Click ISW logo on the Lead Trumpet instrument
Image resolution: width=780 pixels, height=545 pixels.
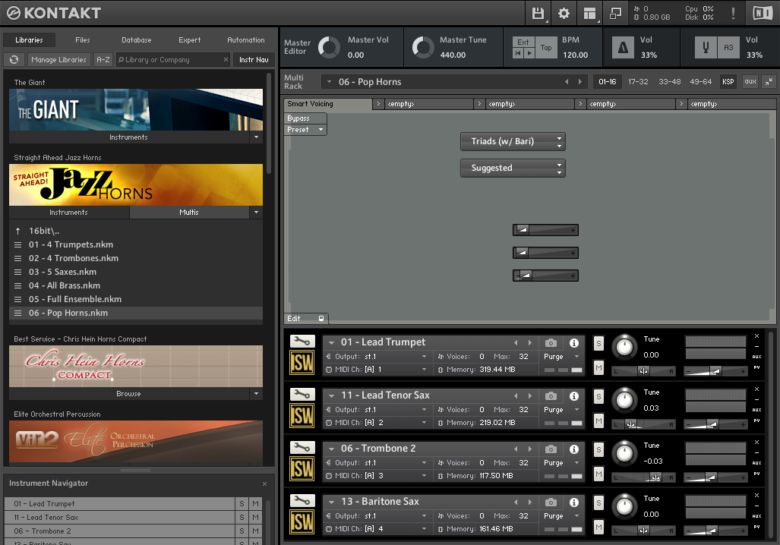tap(302, 363)
